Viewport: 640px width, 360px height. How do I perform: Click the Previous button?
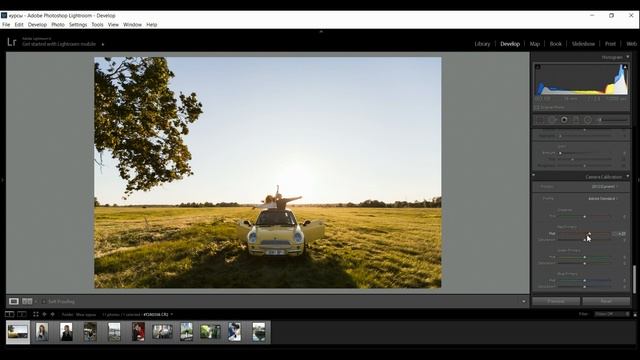[556, 301]
